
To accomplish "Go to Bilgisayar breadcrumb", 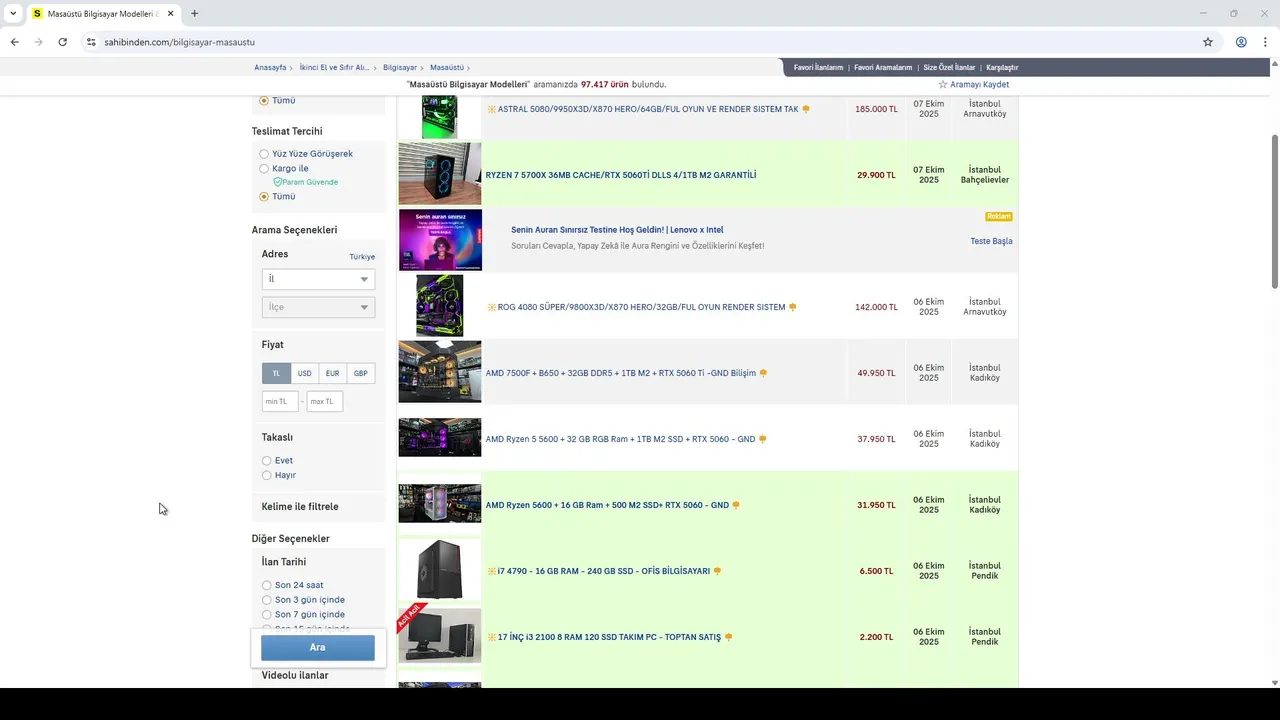I will pos(400,68).
